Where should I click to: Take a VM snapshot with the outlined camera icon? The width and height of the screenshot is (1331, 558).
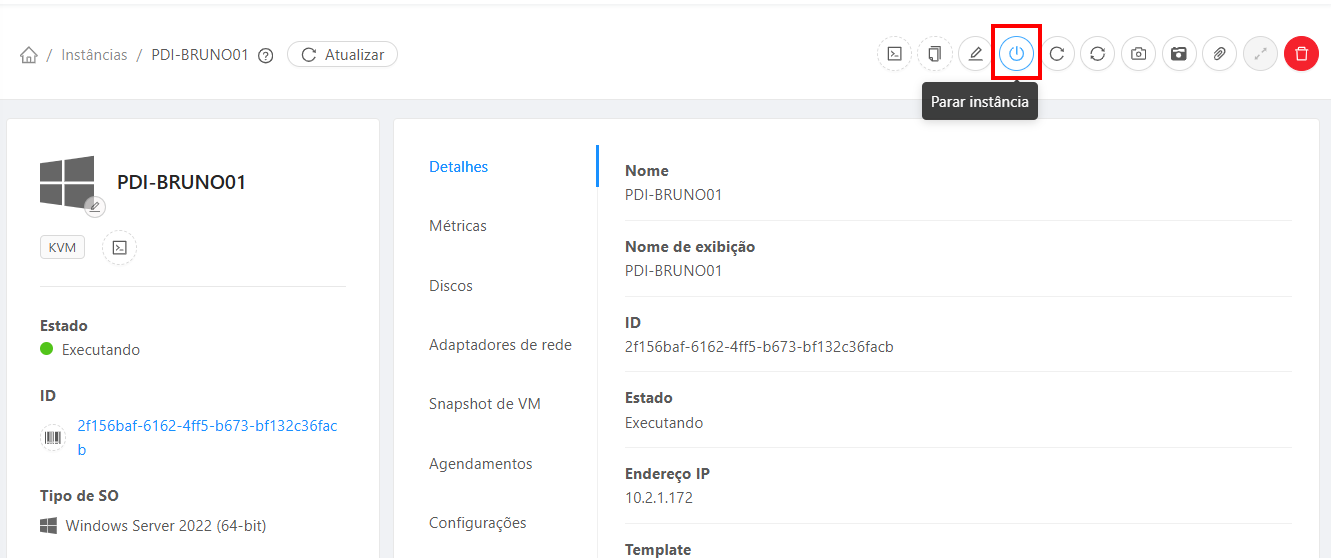(1138, 54)
